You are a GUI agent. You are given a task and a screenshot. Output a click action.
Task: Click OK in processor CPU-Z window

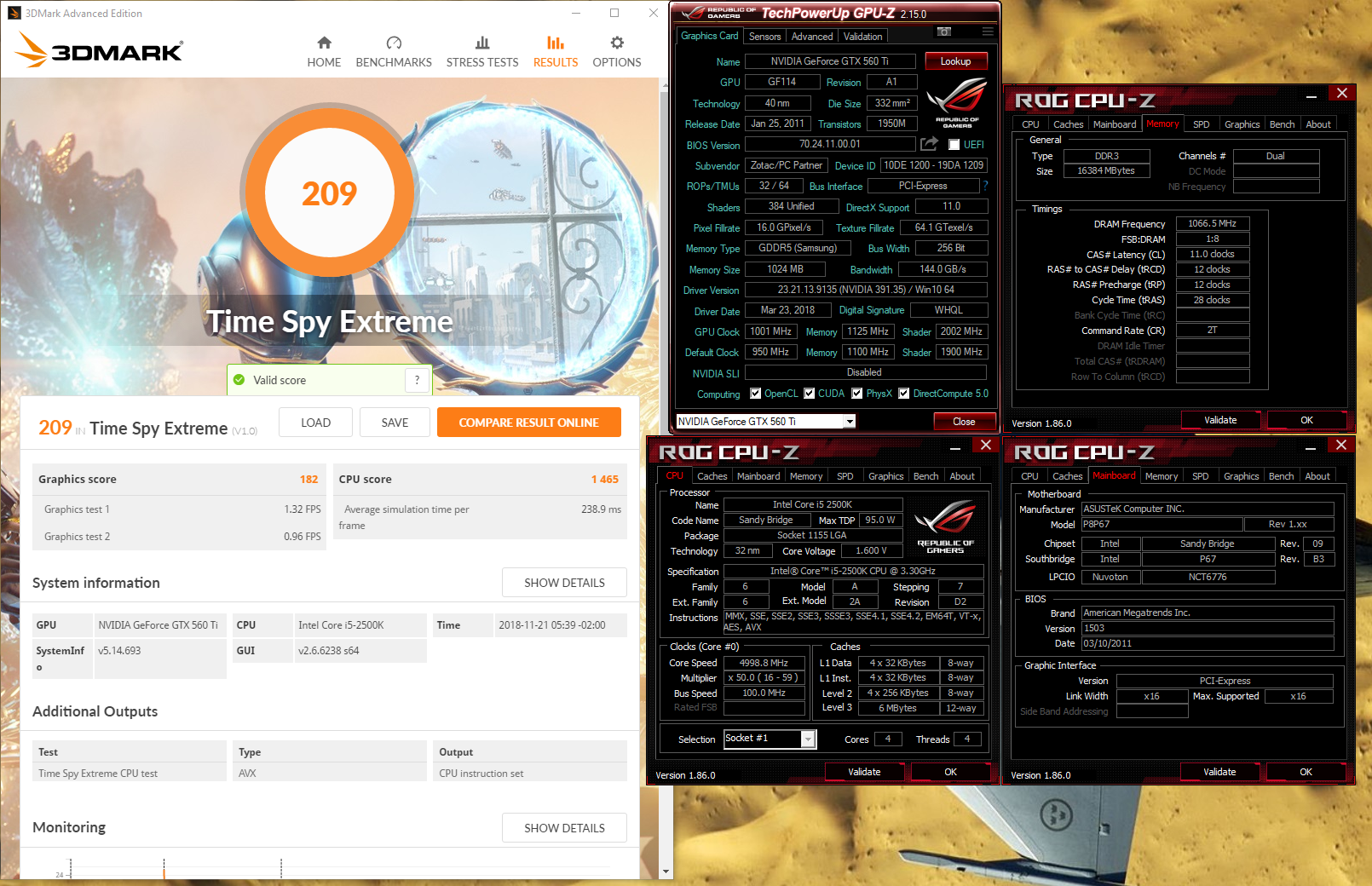pyautogui.click(x=950, y=772)
